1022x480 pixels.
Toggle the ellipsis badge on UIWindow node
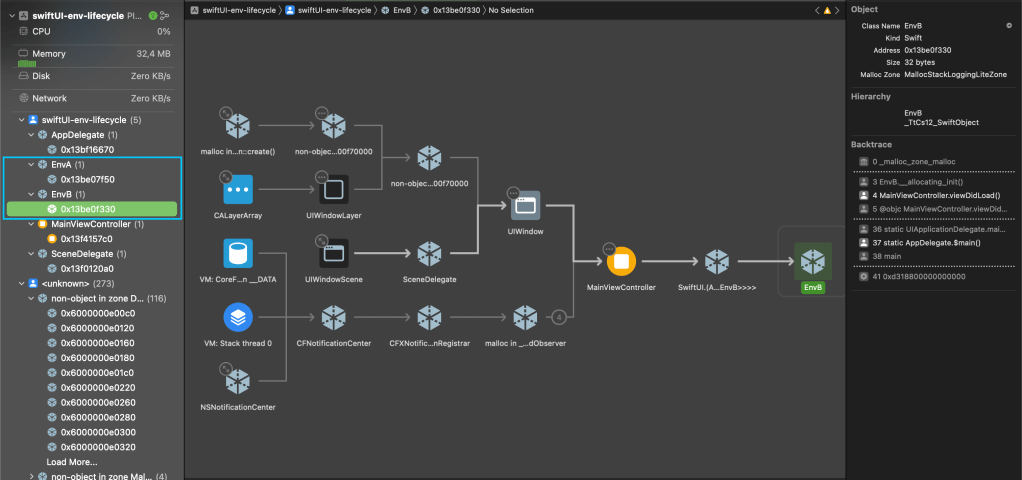[514, 193]
